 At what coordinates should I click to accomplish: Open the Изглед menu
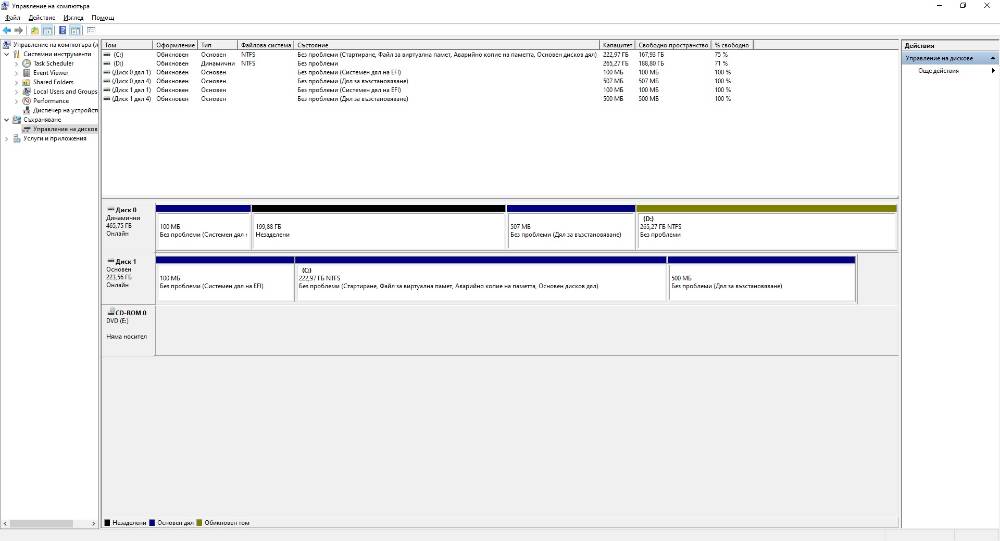(x=73, y=18)
